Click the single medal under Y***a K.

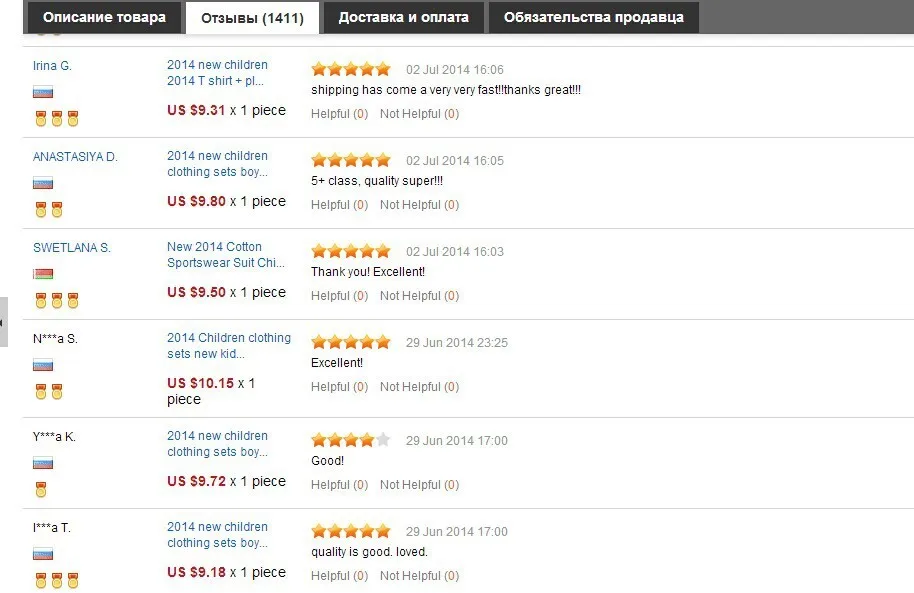pos(41,489)
